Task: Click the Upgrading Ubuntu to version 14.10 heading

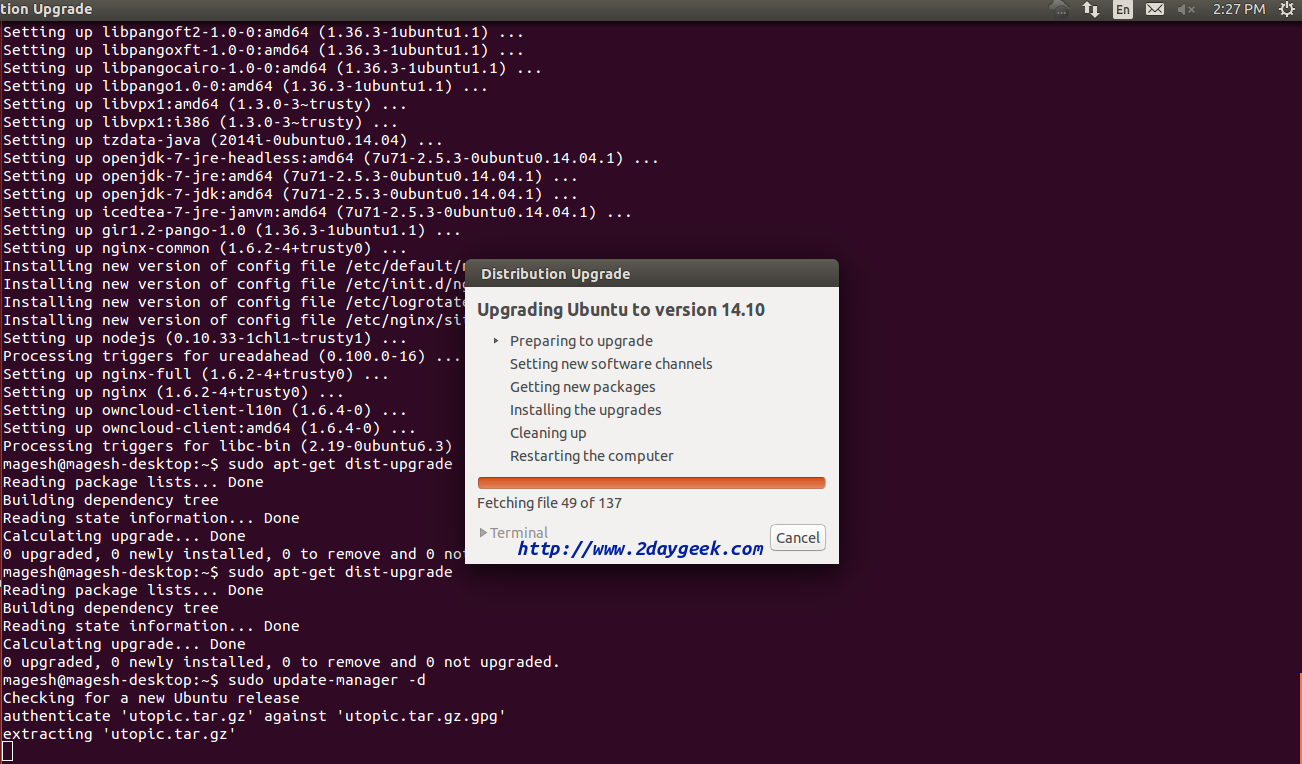Action: coord(621,310)
